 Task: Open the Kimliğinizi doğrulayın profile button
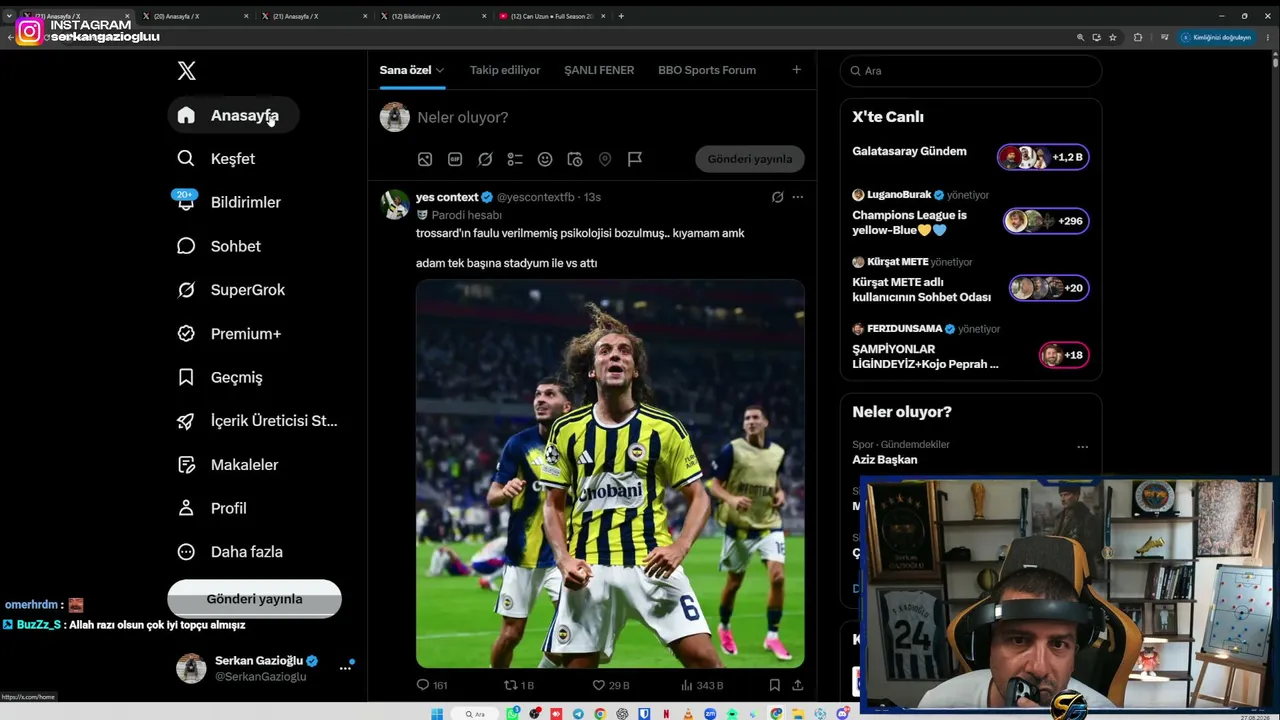(1216, 37)
